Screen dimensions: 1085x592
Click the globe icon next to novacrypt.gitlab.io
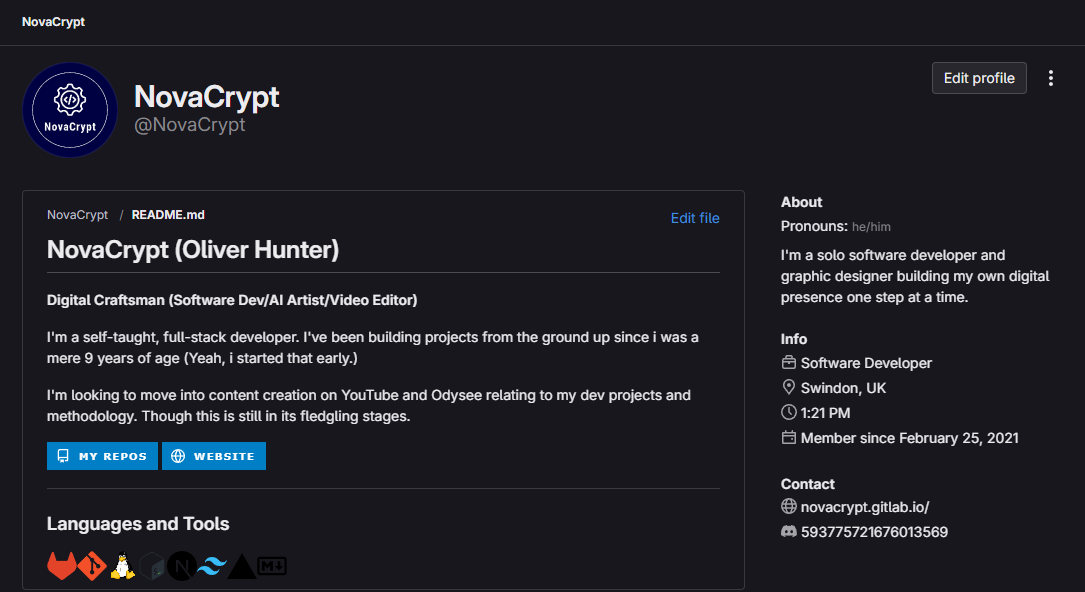(788, 506)
